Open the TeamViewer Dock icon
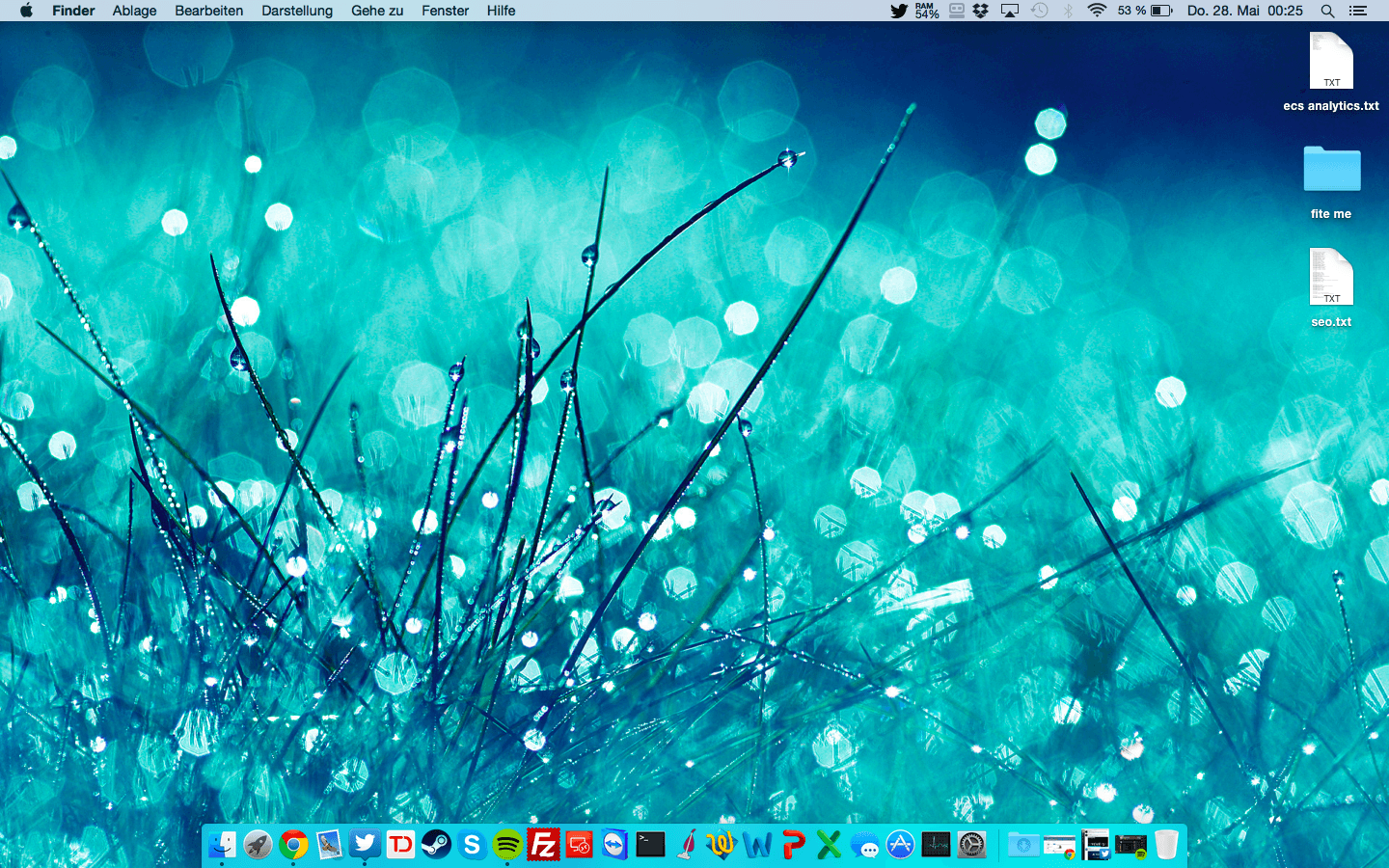Screen dimensions: 1389x868 click(x=614, y=845)
